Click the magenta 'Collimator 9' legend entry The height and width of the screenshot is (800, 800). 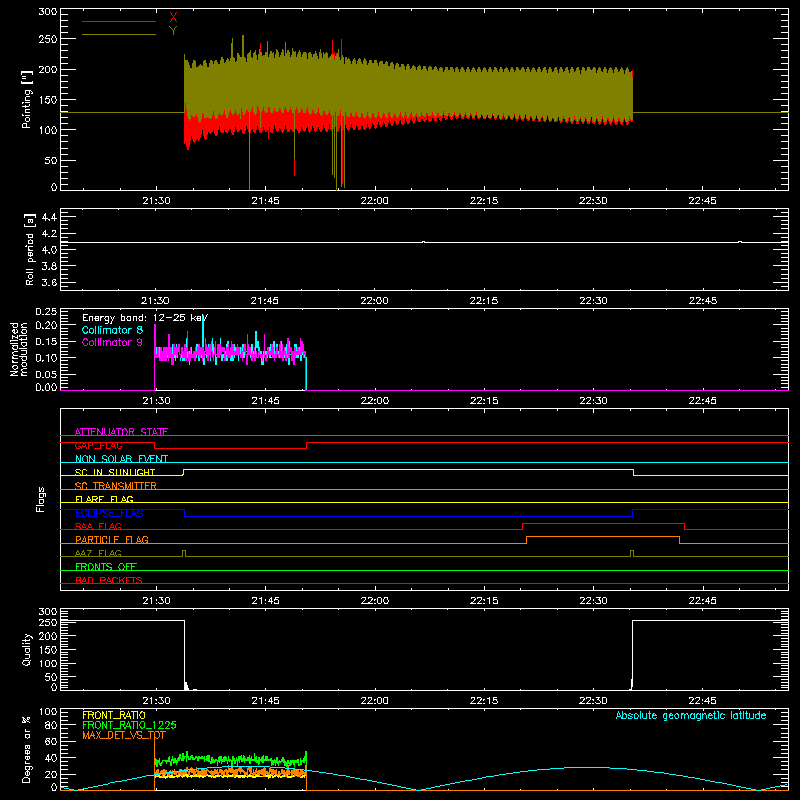click(x=112, y=342)
